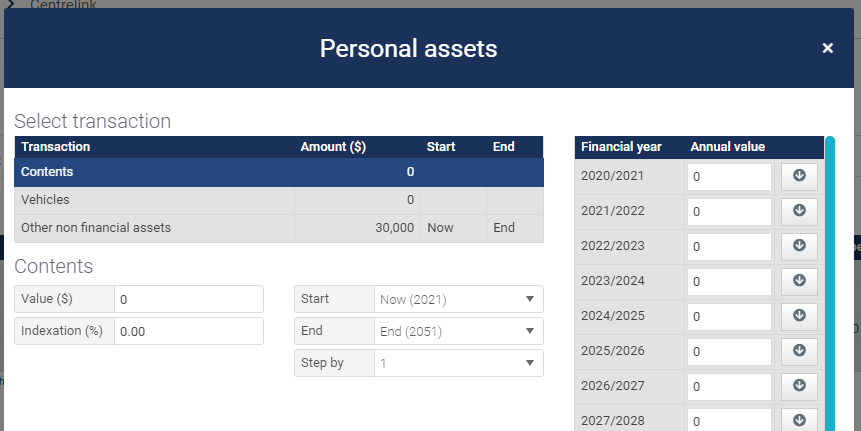The height and width of the screenshot is (431, 861).
Task: Open the Start year dropdown
Action: coord(459,299)
